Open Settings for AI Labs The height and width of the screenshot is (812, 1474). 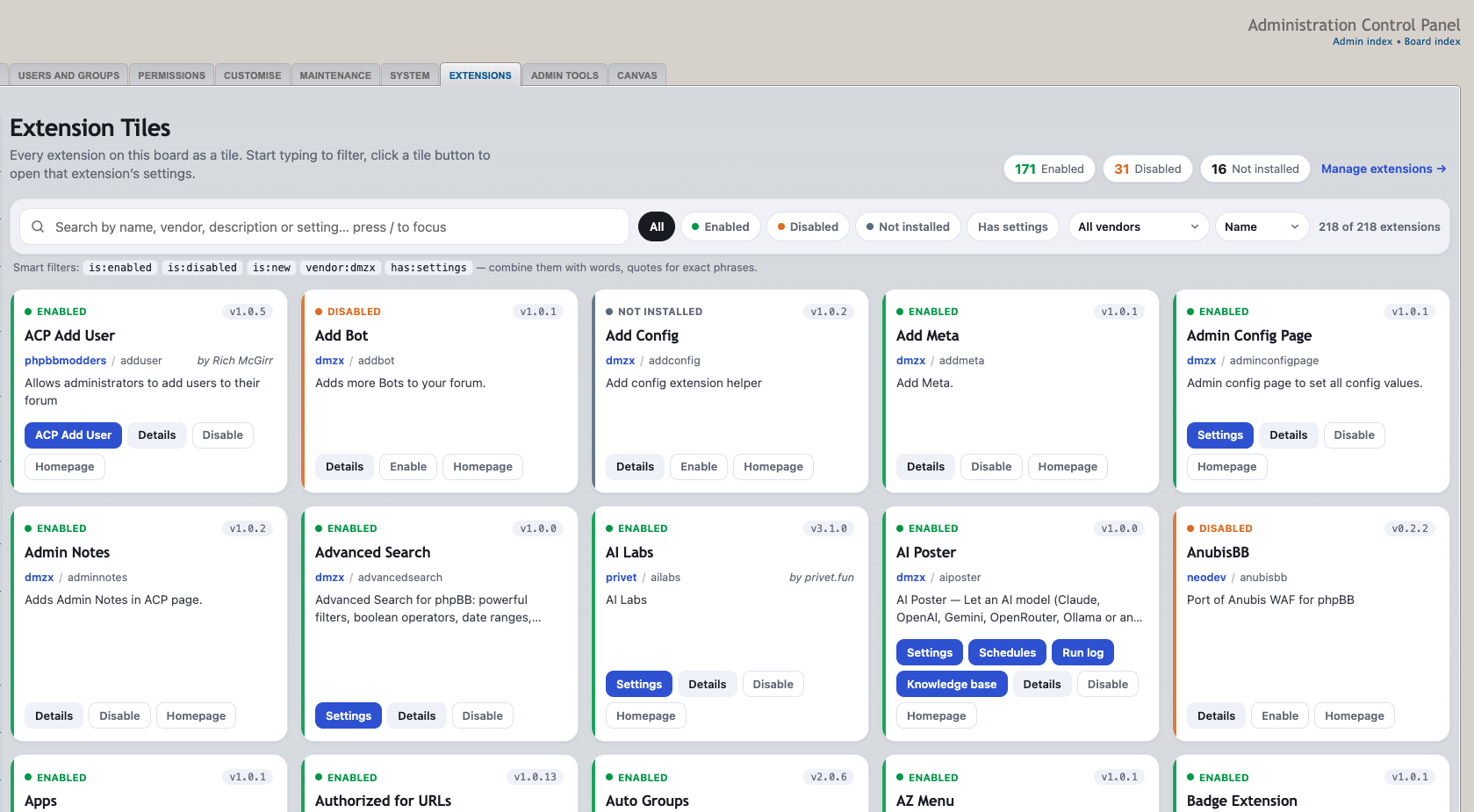point(639,685)
